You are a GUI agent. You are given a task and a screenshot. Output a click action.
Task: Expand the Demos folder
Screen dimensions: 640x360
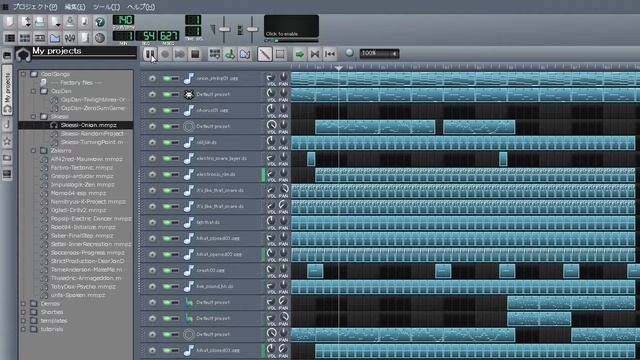click(x=24, y=304)
